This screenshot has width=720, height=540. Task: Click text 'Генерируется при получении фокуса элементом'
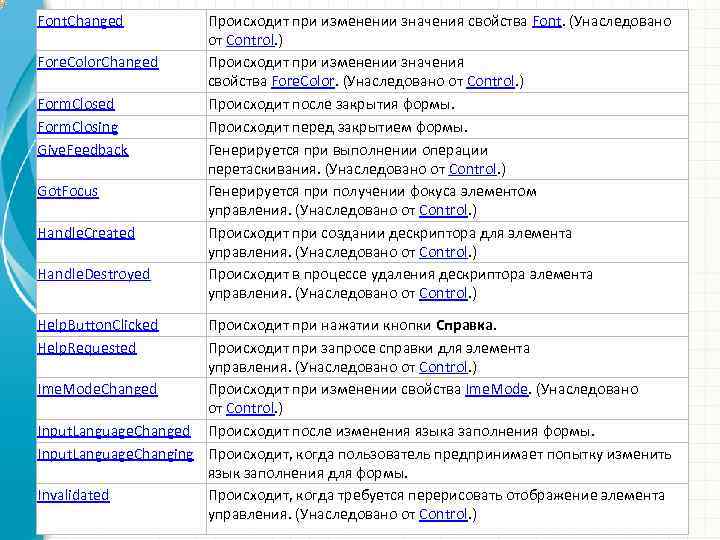point(372,191)
